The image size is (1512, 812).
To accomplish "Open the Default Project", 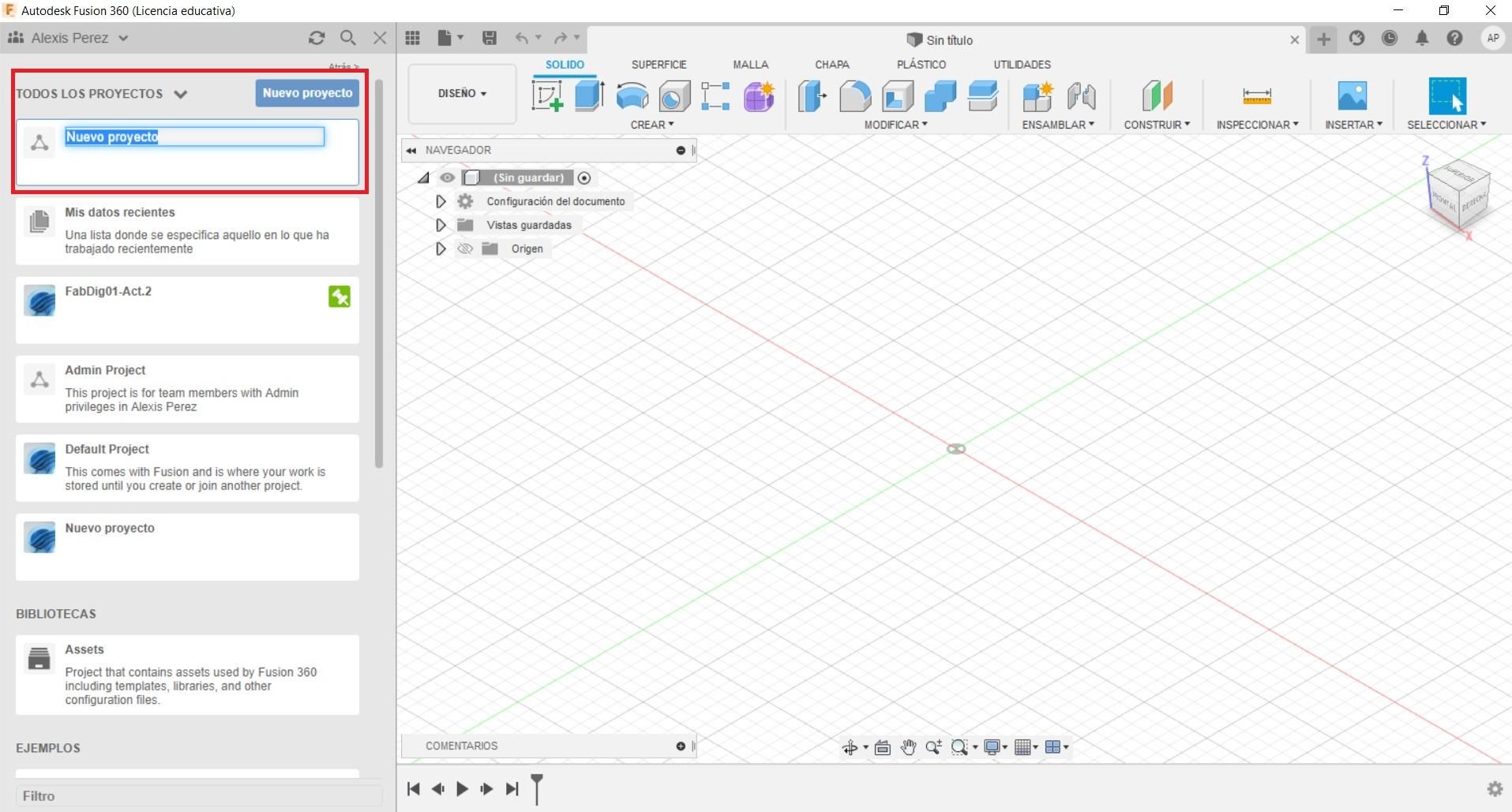I will [x=187, y=468].
